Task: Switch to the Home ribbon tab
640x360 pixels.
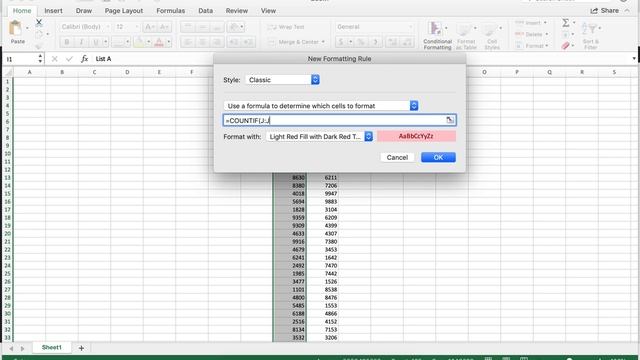Action: click(x=22, y=11)
